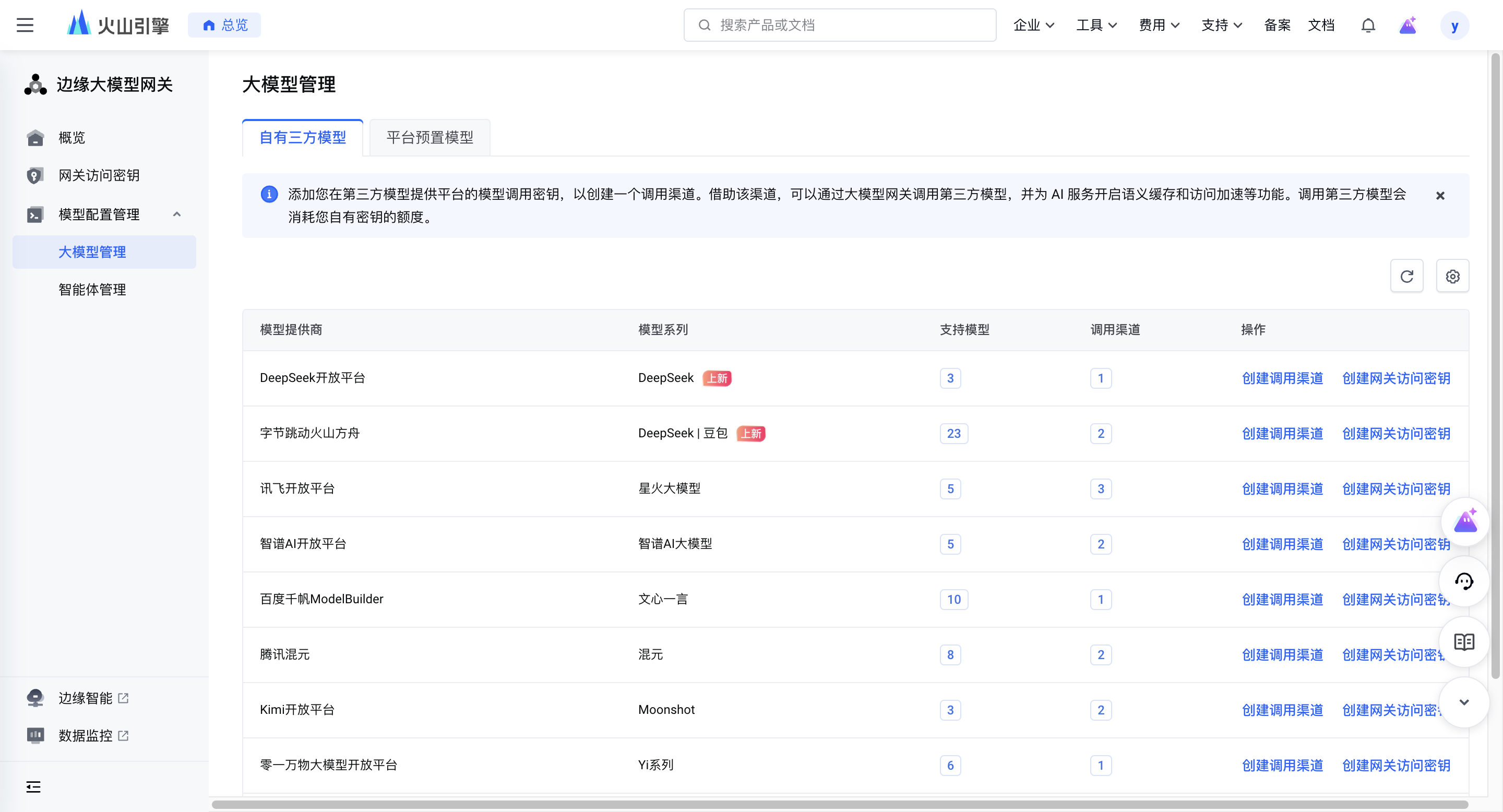Open the hamburger navigation menu
This screenshot has height=812, width=1503.
point(25,25)
